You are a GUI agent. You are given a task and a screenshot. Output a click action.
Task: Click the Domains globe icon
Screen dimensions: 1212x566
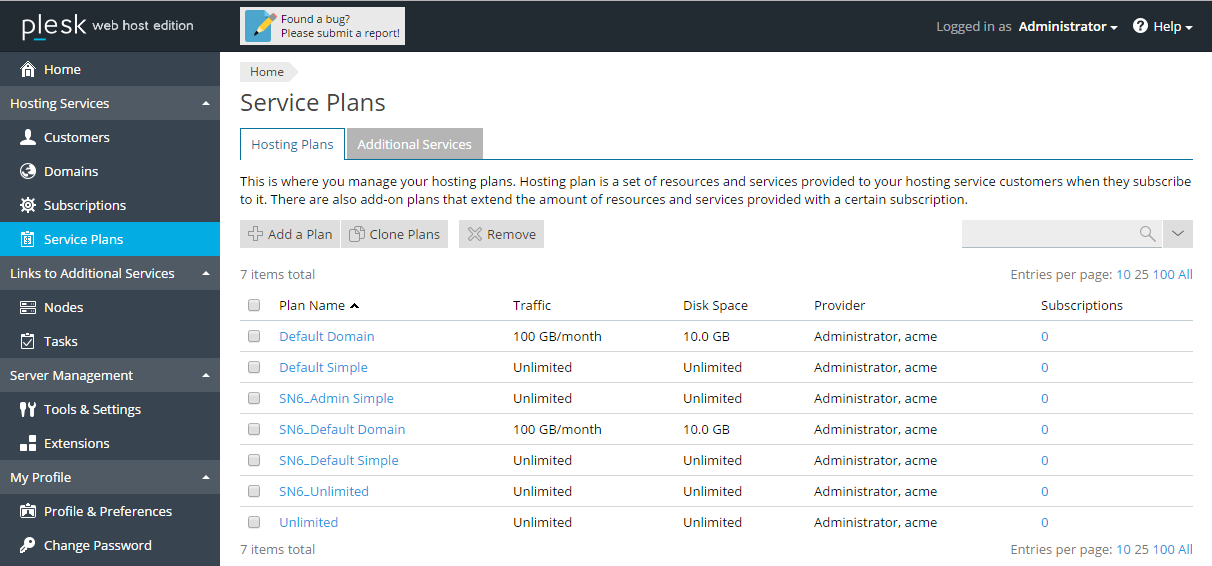pos(28,171)
